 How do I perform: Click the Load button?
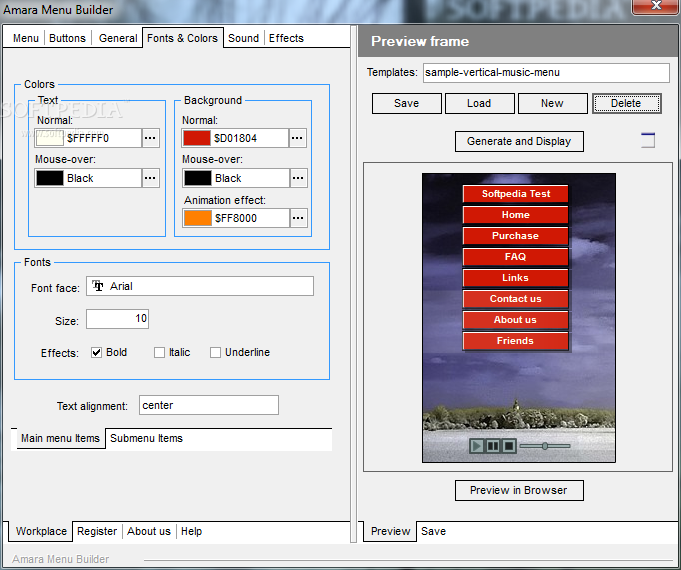[x=479, y=103]
